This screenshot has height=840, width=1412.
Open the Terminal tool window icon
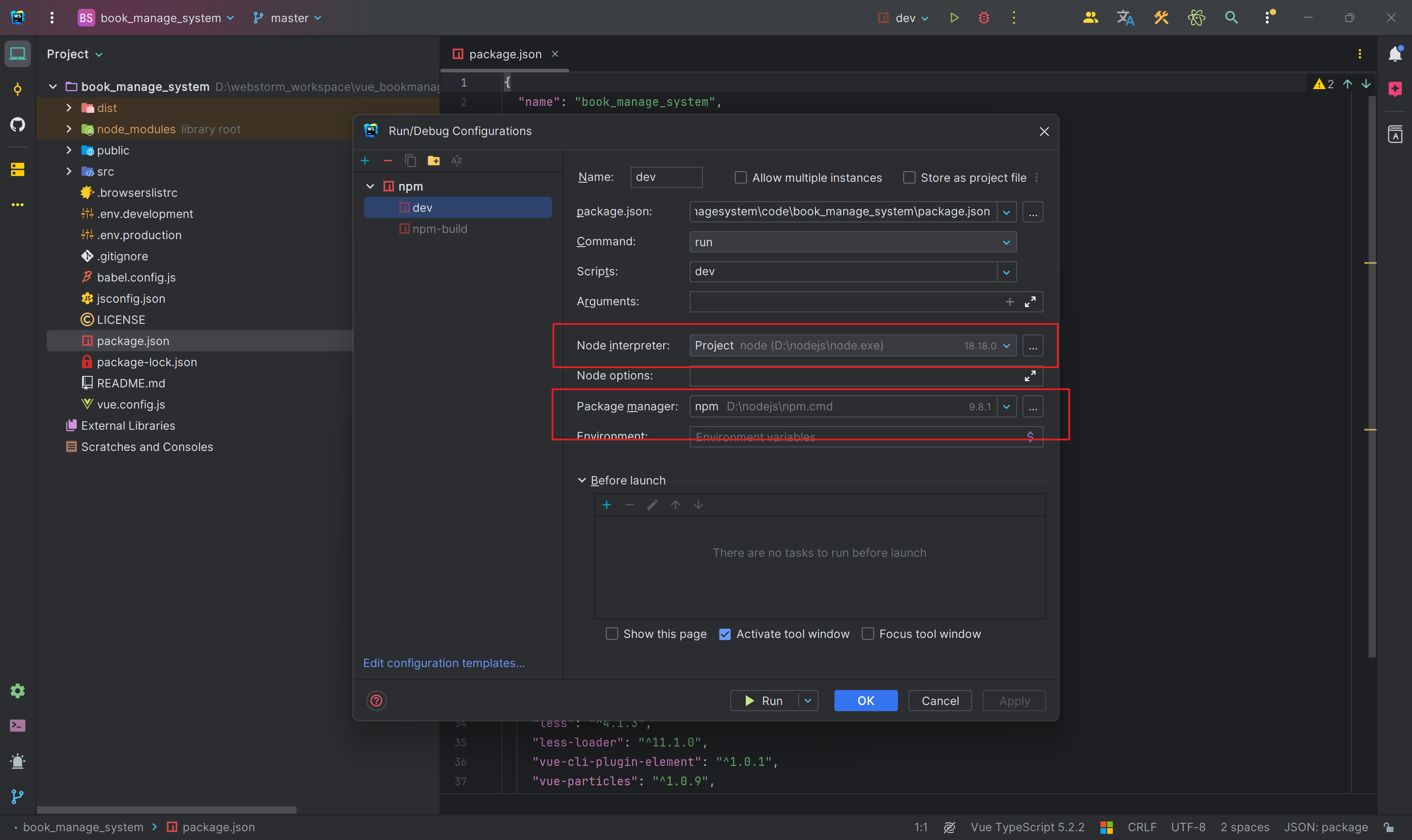[18, 726]
